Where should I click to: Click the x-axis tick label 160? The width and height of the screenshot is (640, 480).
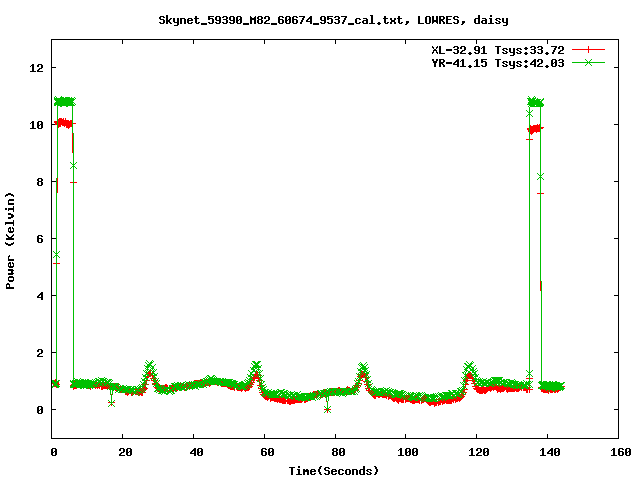tap(620, 452)
